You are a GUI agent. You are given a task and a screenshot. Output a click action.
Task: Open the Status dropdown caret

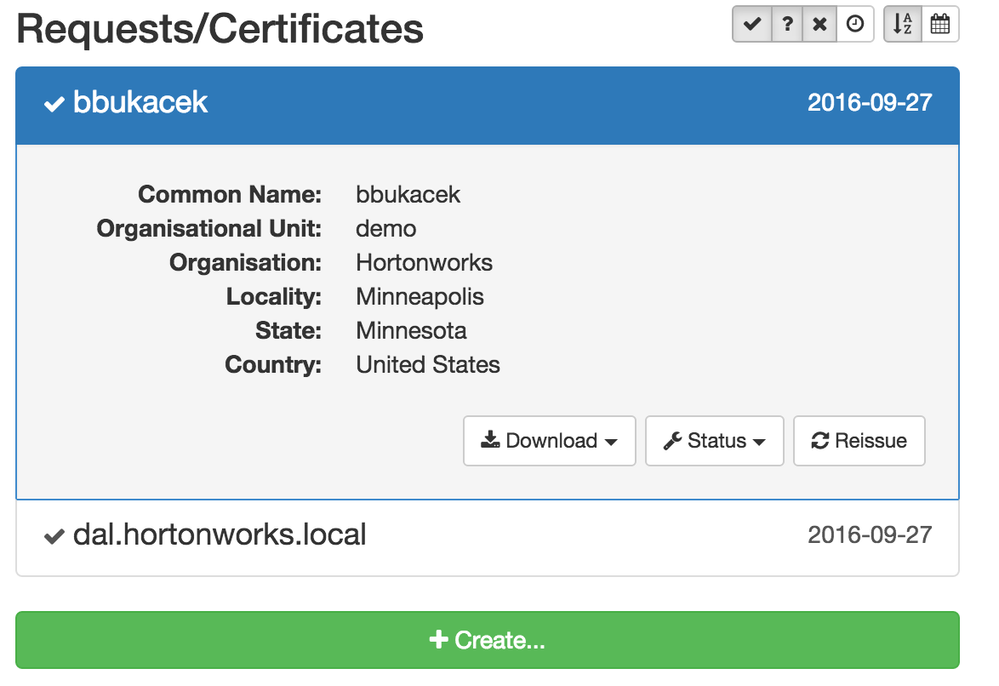[x=760, y=442]
